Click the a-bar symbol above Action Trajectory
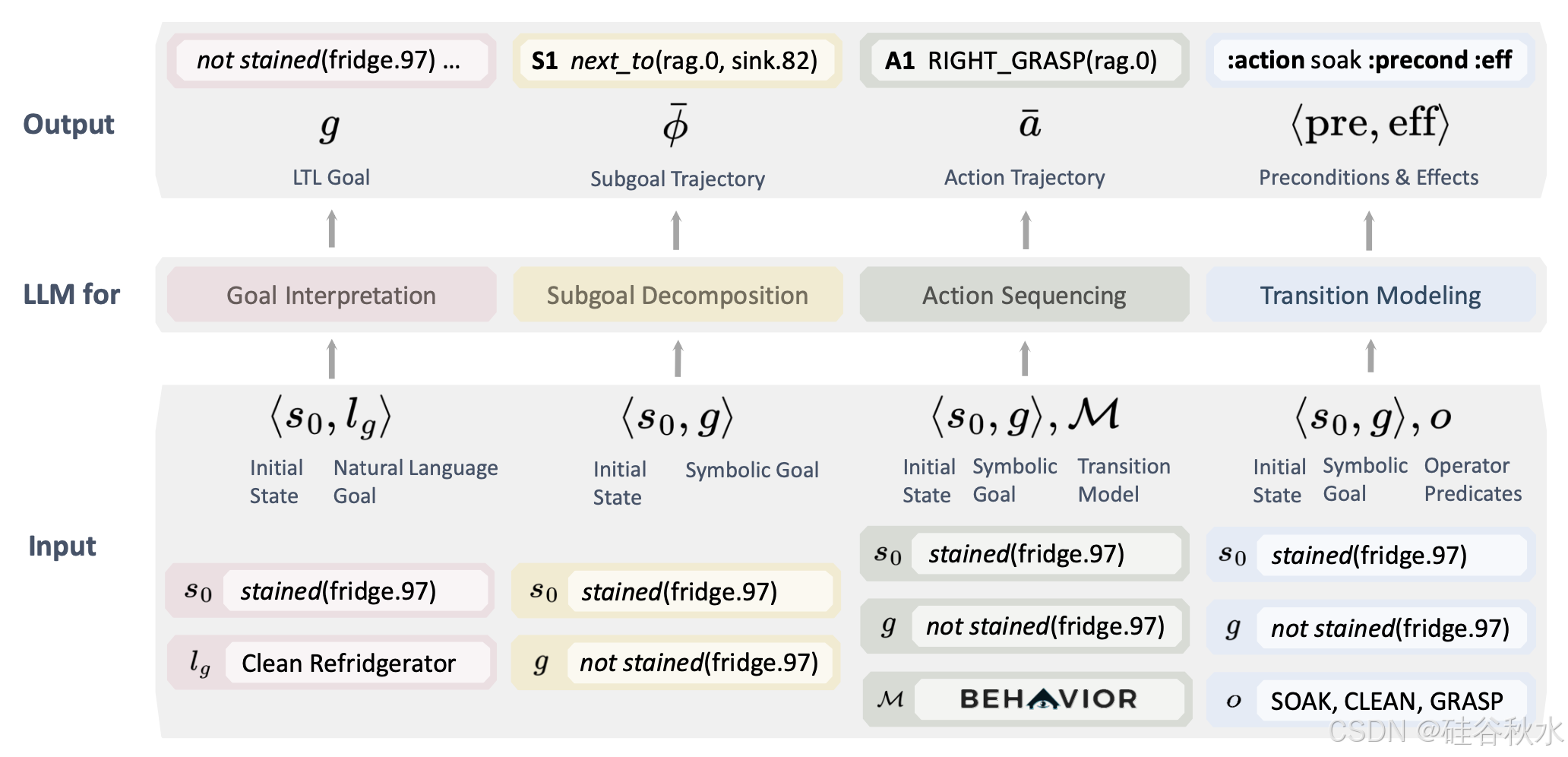1568x757 pixels. [x=1029, y=123]
